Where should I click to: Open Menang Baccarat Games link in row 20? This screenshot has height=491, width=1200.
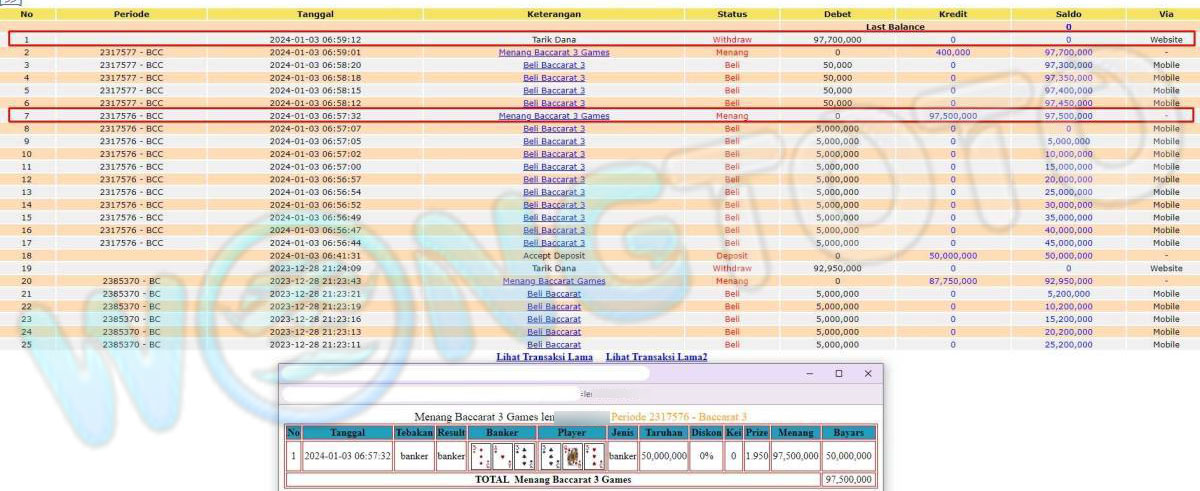554,281
